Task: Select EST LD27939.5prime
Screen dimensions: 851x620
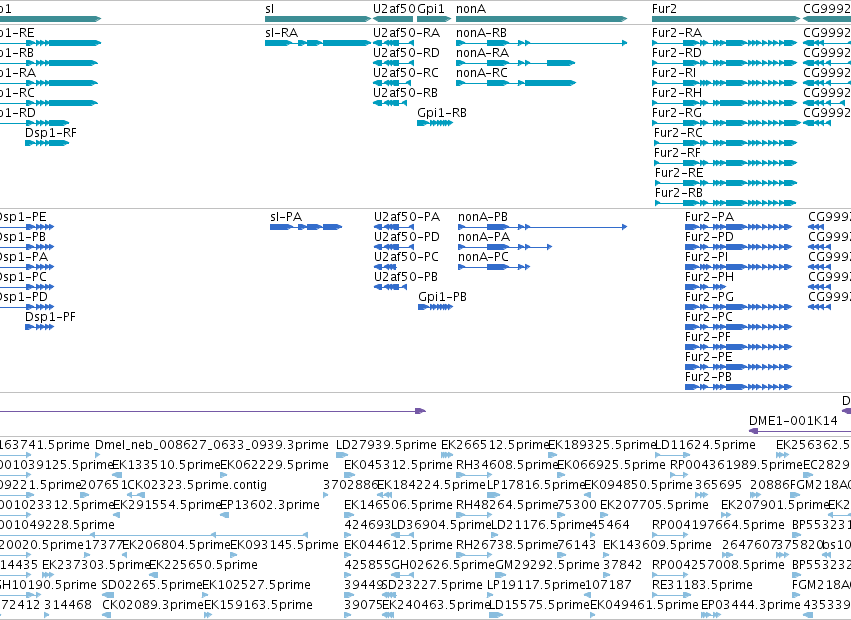Action: [386, 445]
